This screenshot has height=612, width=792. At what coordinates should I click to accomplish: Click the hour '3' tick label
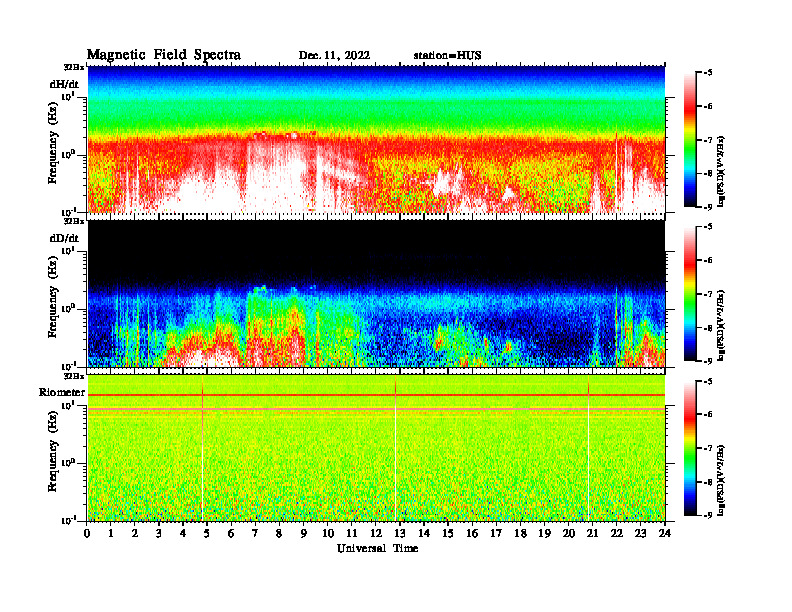click(x=159, y=534)
